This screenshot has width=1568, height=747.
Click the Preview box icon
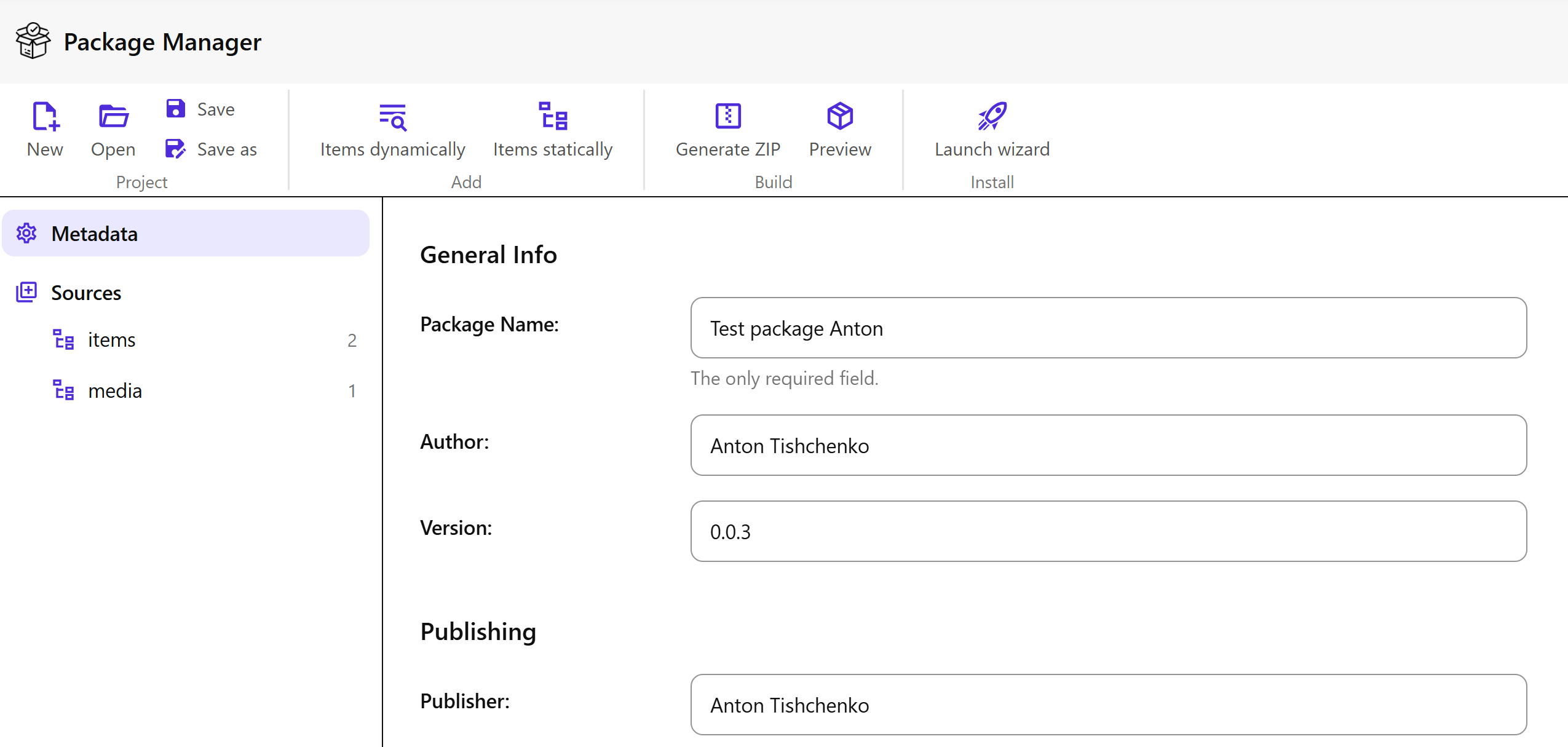click(x=840, y=116)
